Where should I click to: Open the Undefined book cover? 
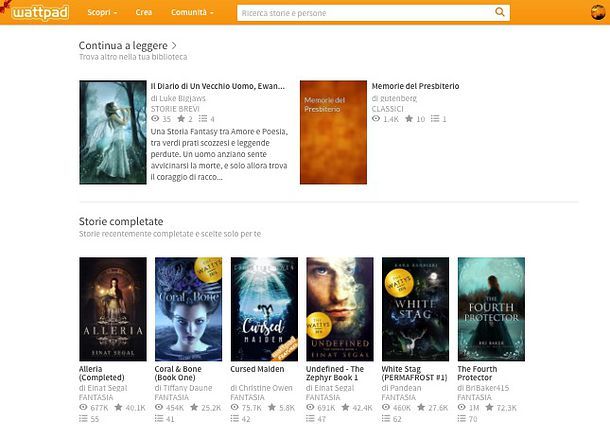coord(340,309)
